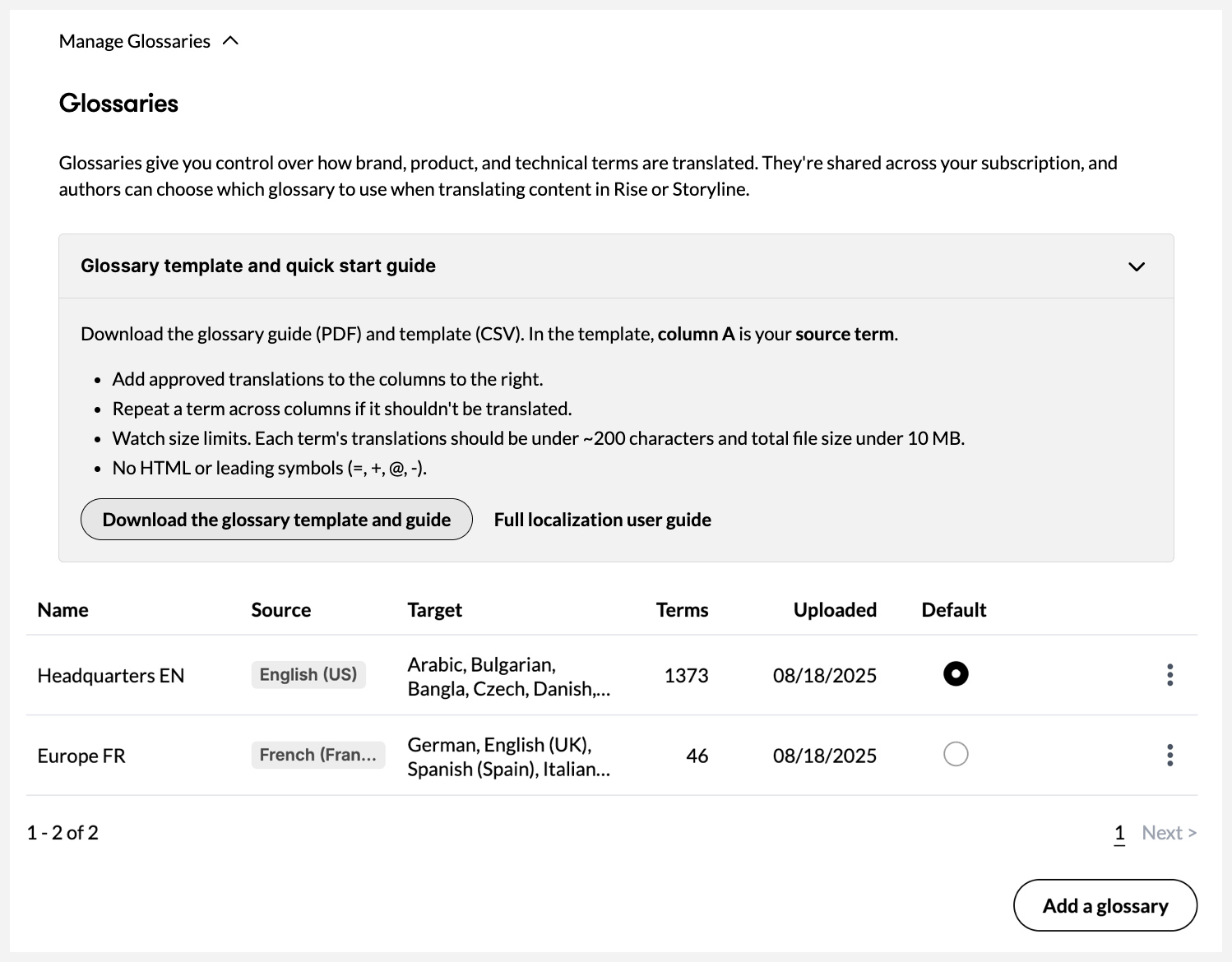Click the Add a glossary button

click(1105, 905)
